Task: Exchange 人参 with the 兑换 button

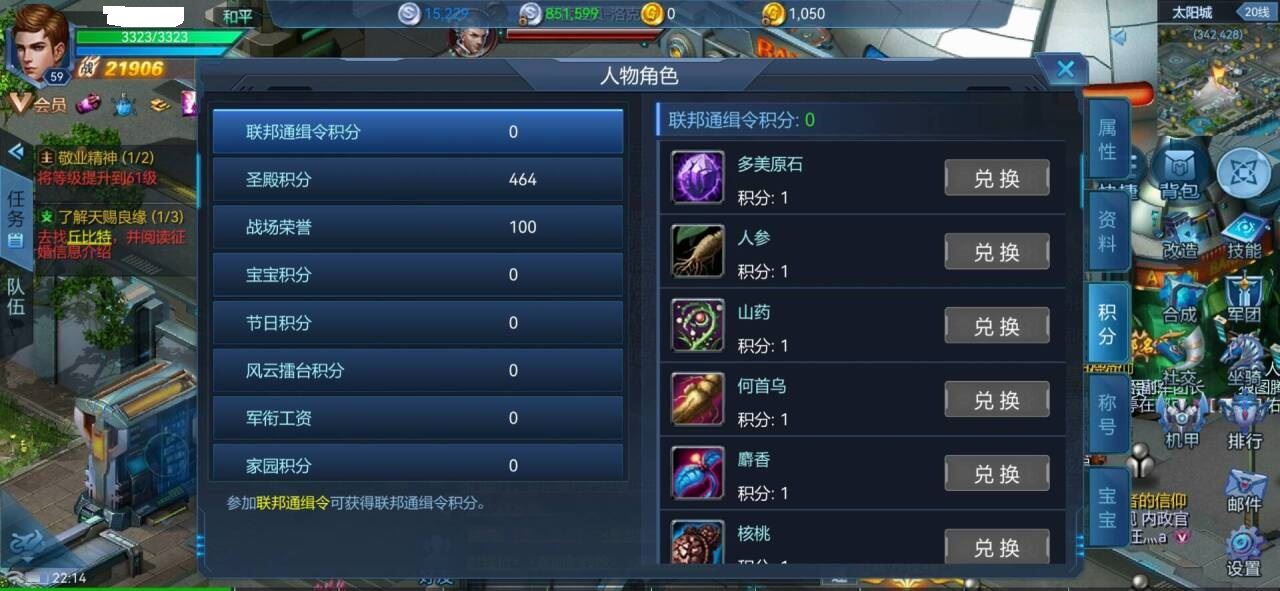Action: [997, 252]
